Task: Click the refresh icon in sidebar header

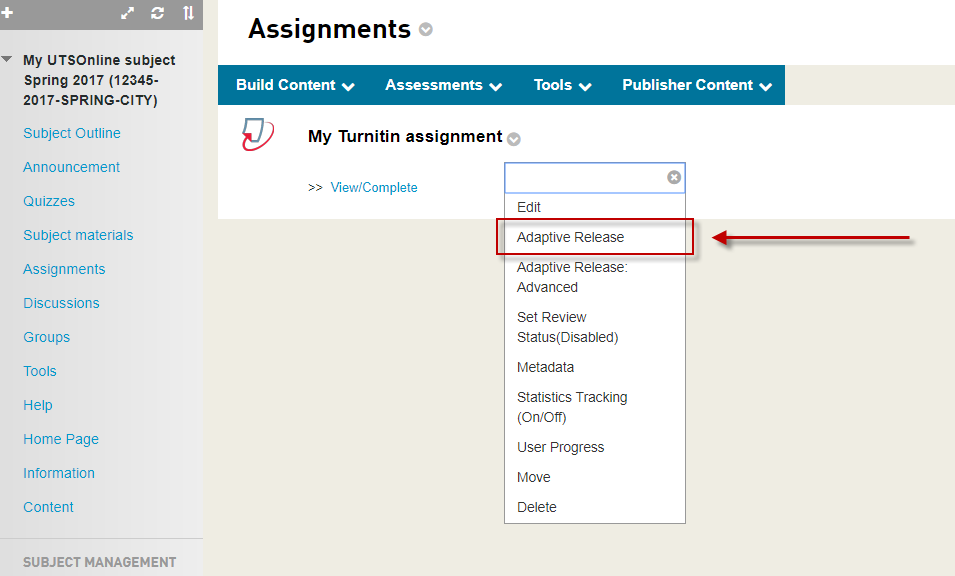Action: coord(157,13)
